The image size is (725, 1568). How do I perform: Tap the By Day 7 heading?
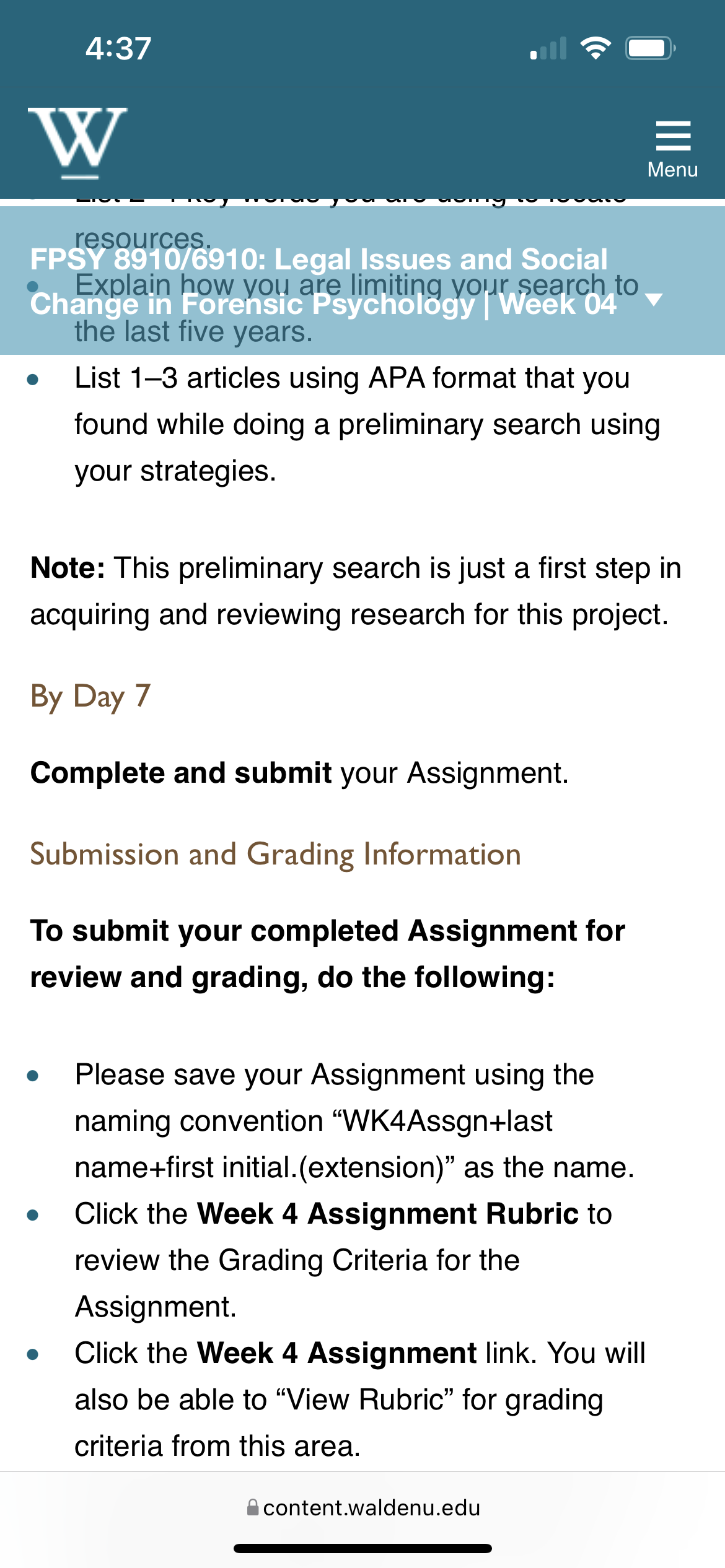point(90,697)
